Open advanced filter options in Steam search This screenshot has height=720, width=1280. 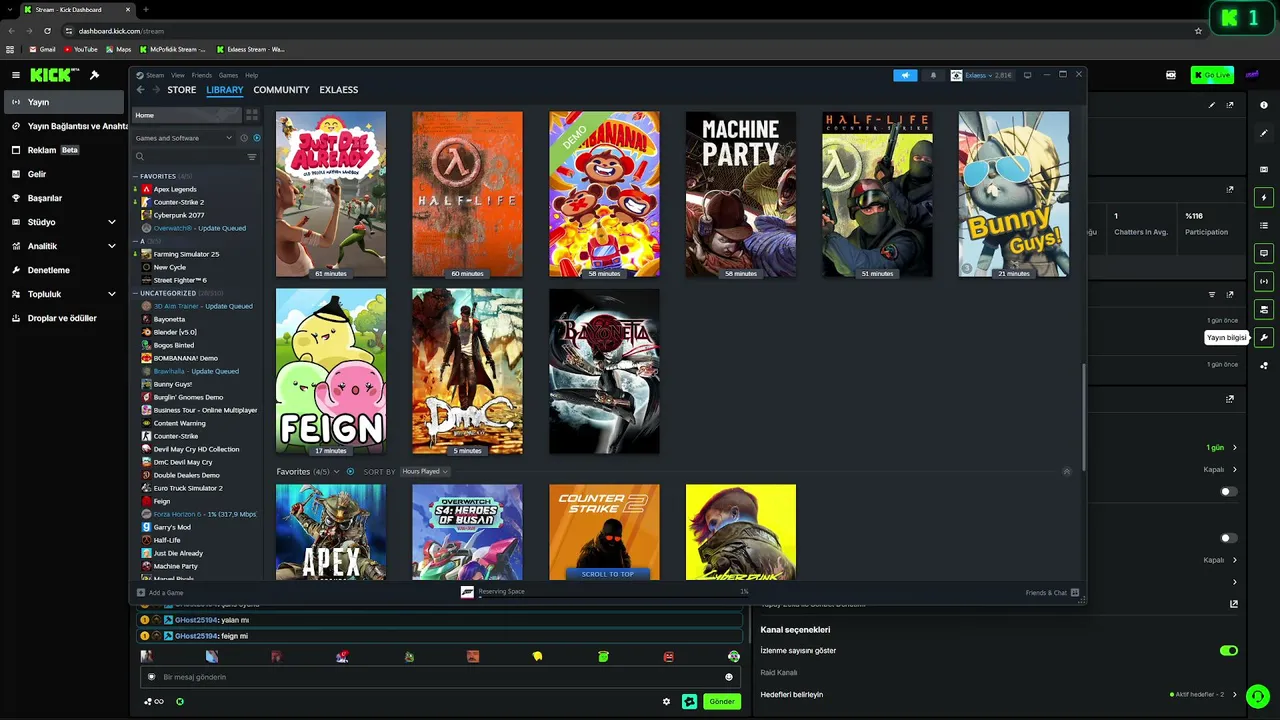pyautogui.click(x=252, y=157)
